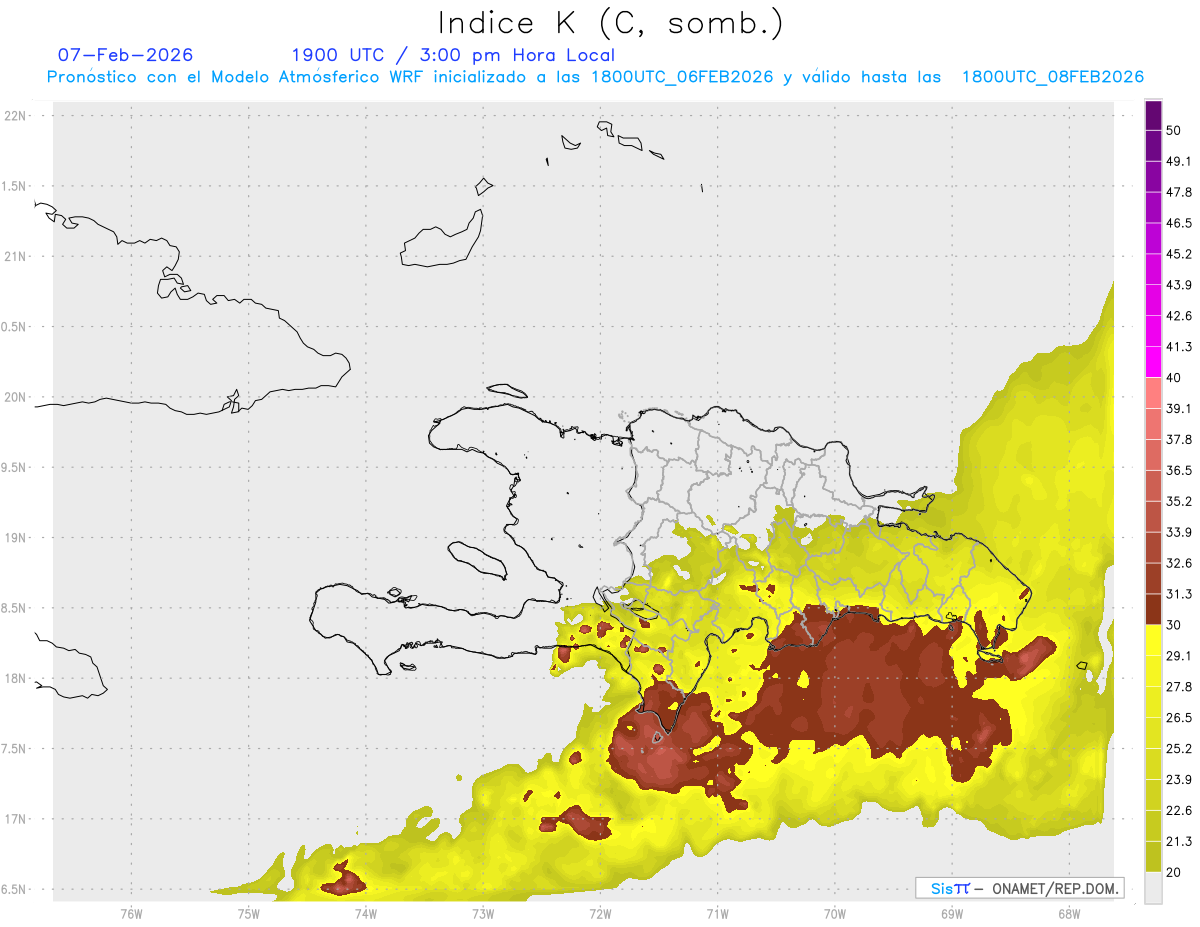The width and height of the screenshot is (1200, 927).
Task: Pick the bright yellow swatch between 30 and 29.1
Action: (x=1153, y=640)
